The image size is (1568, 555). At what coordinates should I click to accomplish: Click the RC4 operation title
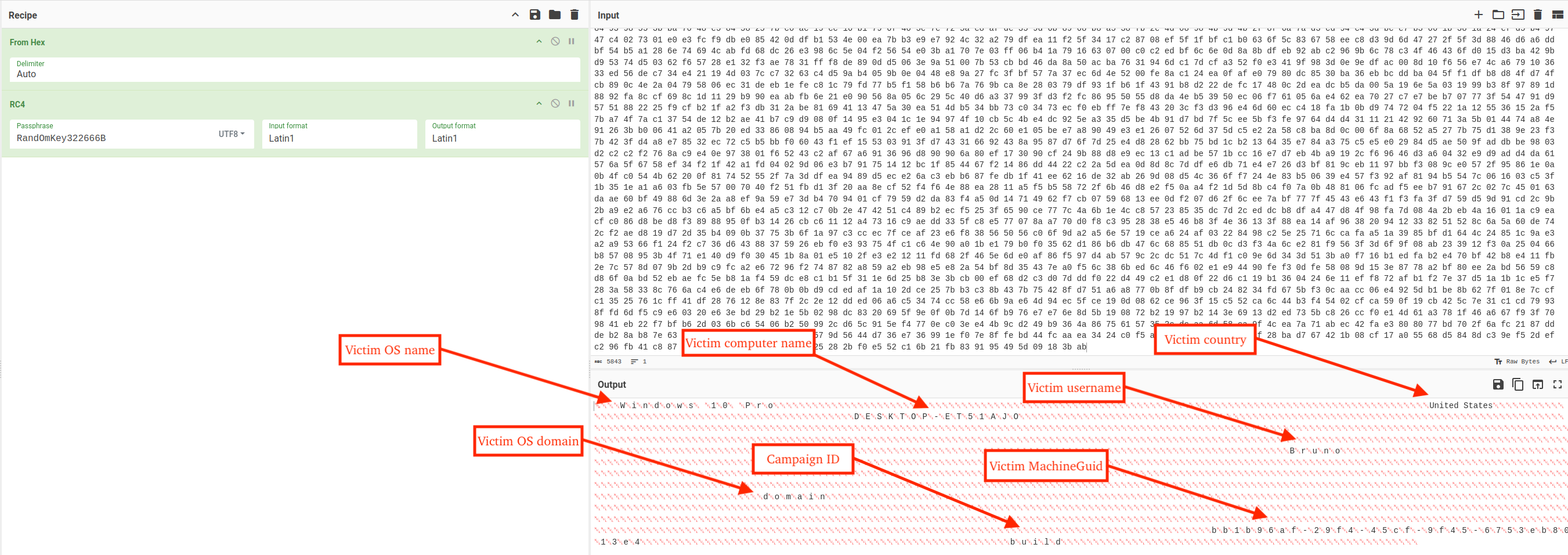point(17,104)
